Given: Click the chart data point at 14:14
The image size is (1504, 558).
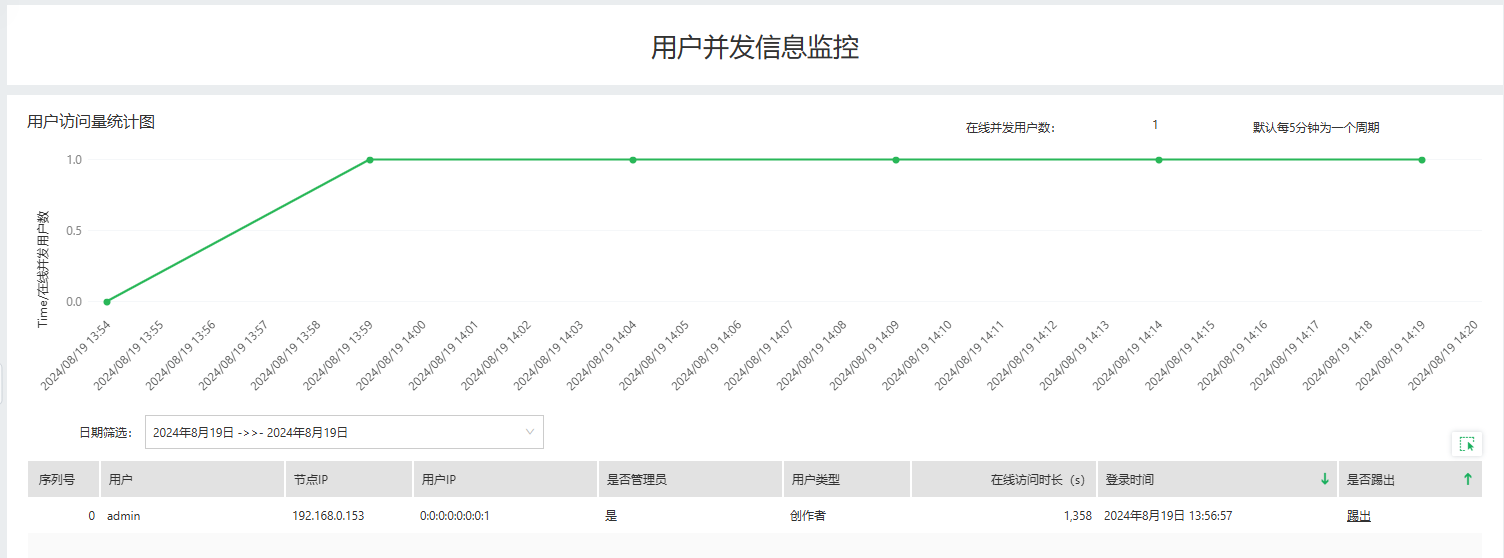Looking at the screenshot, I should point(1159,160).
